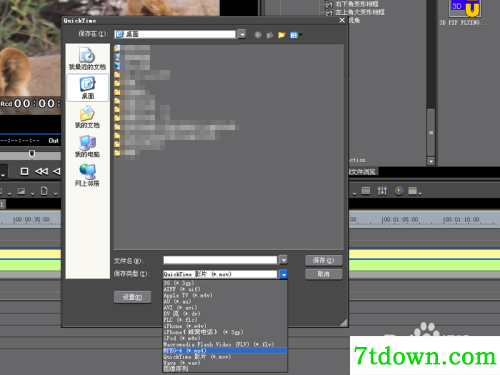Click the player position slider handle
Viewport: 500px width, 375px height.
32,154
